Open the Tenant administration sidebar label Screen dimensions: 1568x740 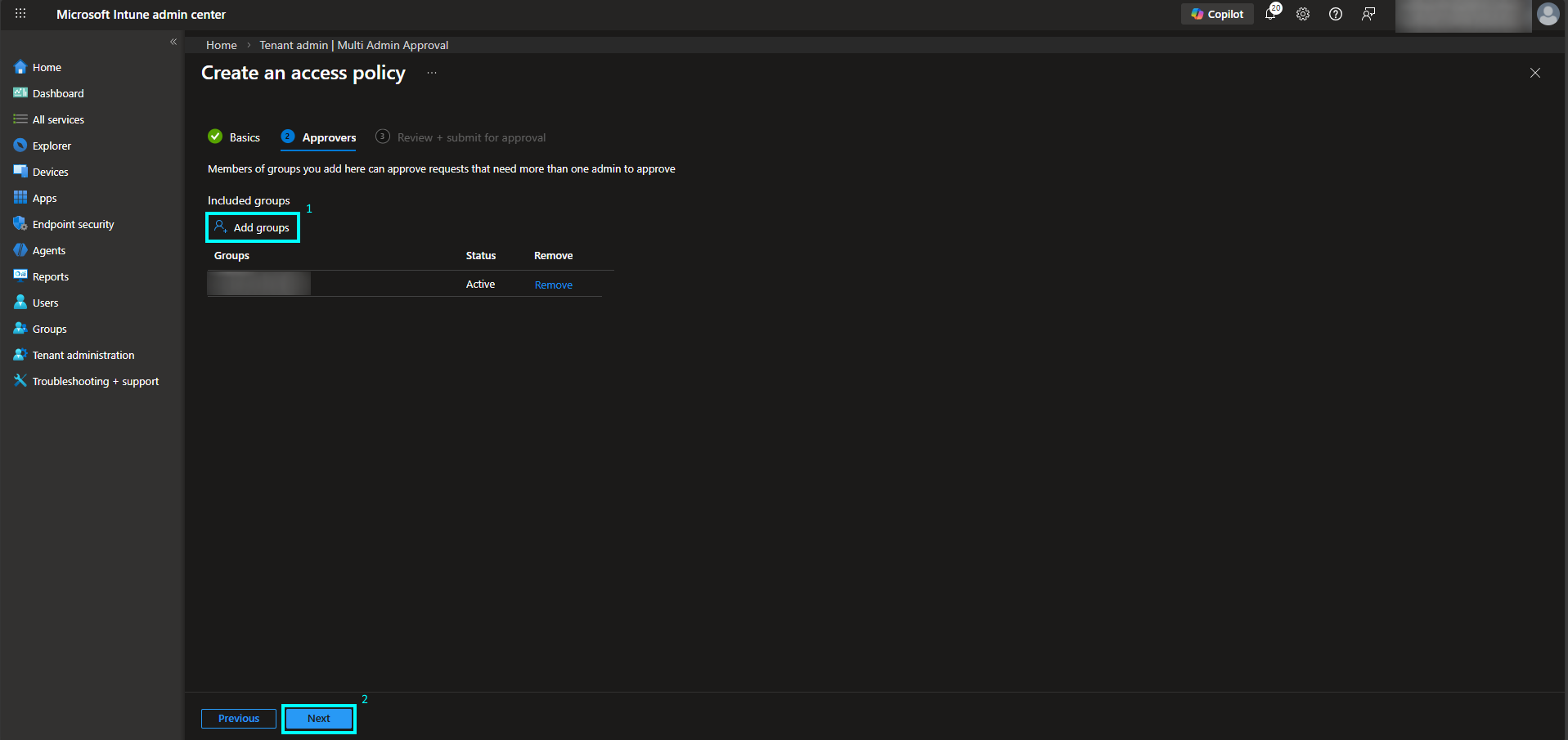(83, 355)
